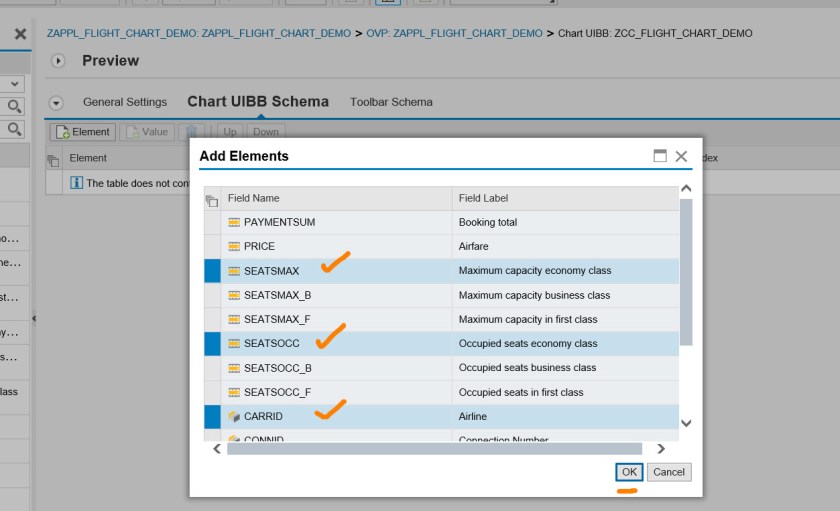Click the SEATSMAX_B field icon
840x511 pixels.
coord(234,295)
